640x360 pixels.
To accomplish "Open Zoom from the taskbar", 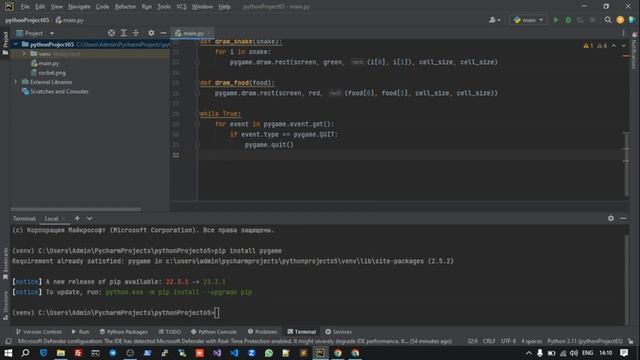I will click(x=251, y=353).
